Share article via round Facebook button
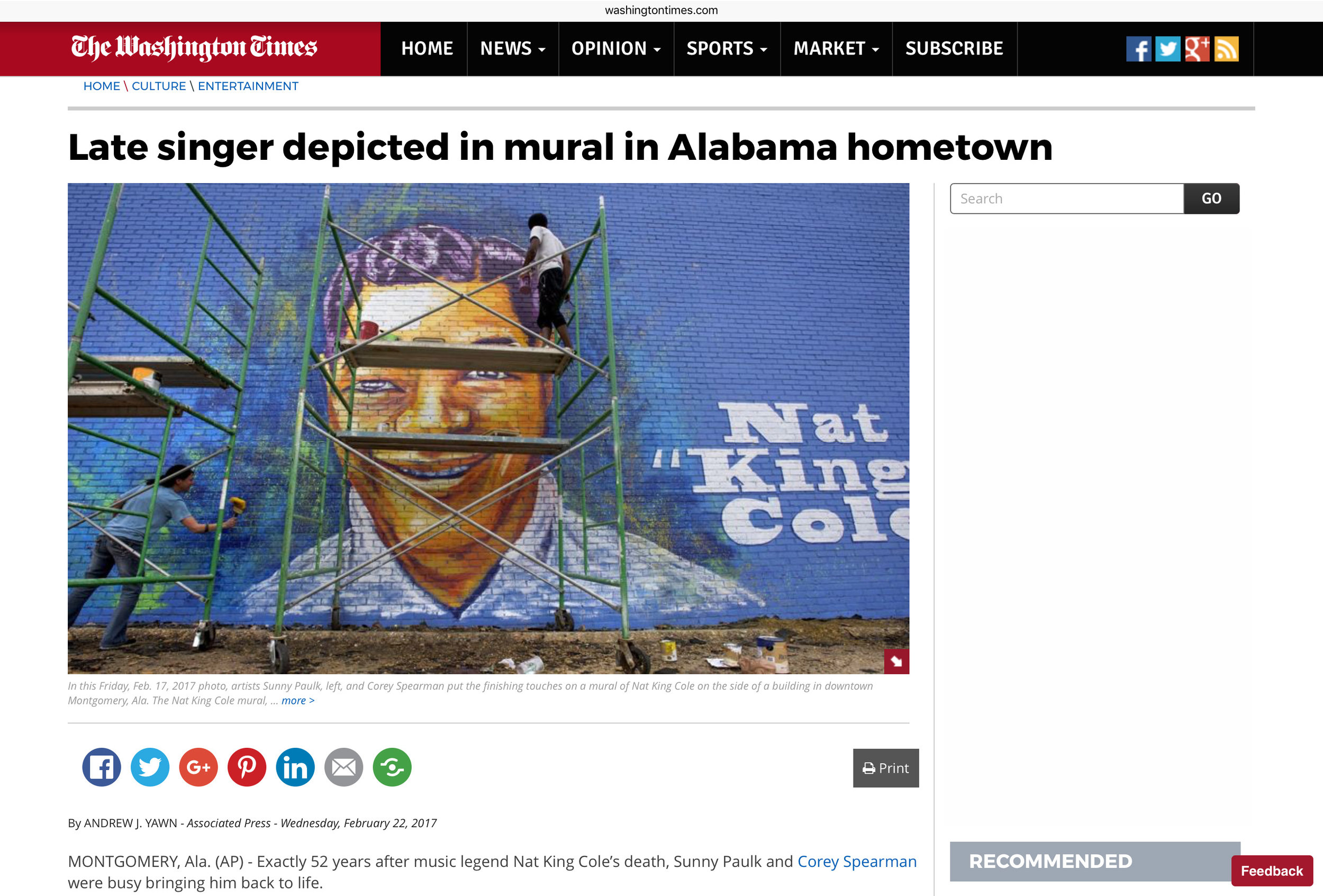The height and width of the screenshot is (896, 1323). (102, 767)
